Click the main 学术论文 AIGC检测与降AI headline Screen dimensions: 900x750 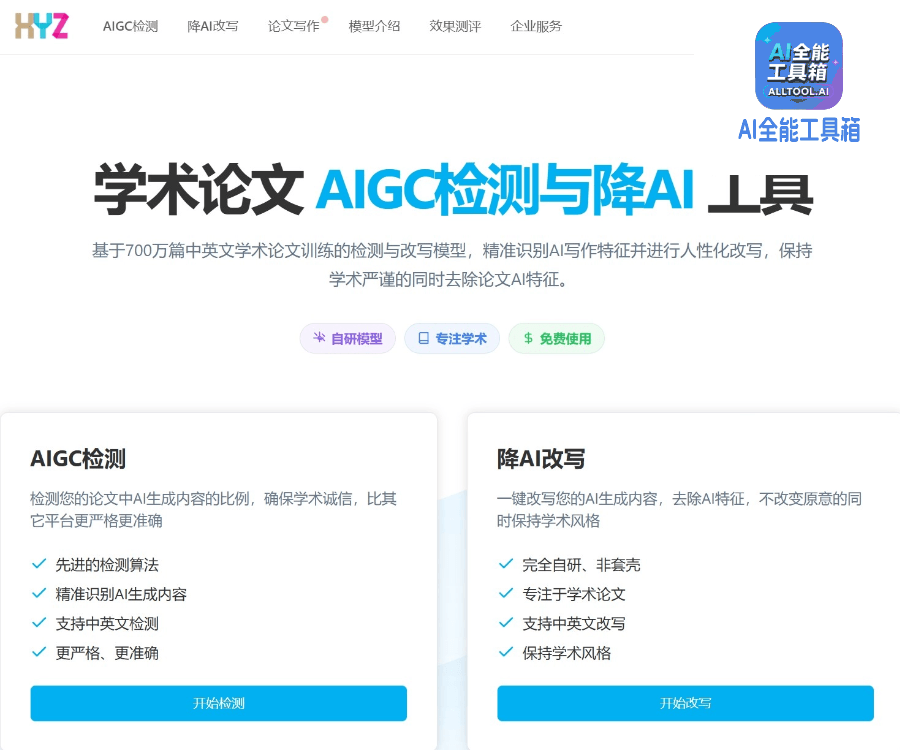(x=453, y=189)
